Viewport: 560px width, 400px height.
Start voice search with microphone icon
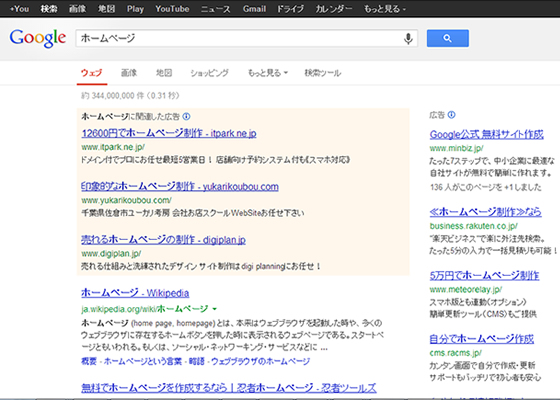click(x=408, y=38)
